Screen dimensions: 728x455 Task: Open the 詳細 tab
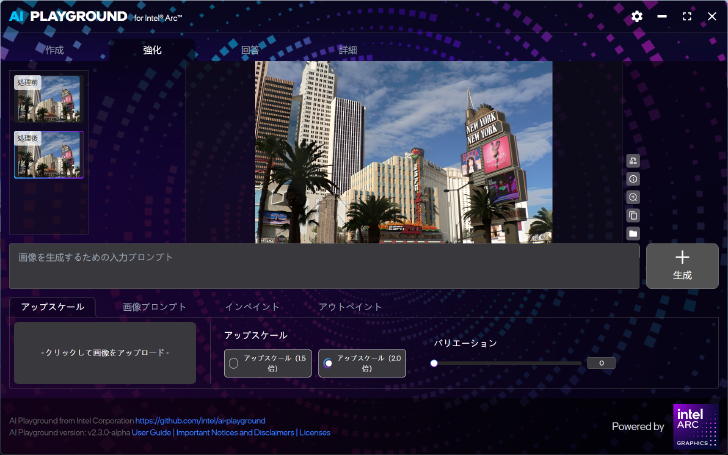coord(348,50)
